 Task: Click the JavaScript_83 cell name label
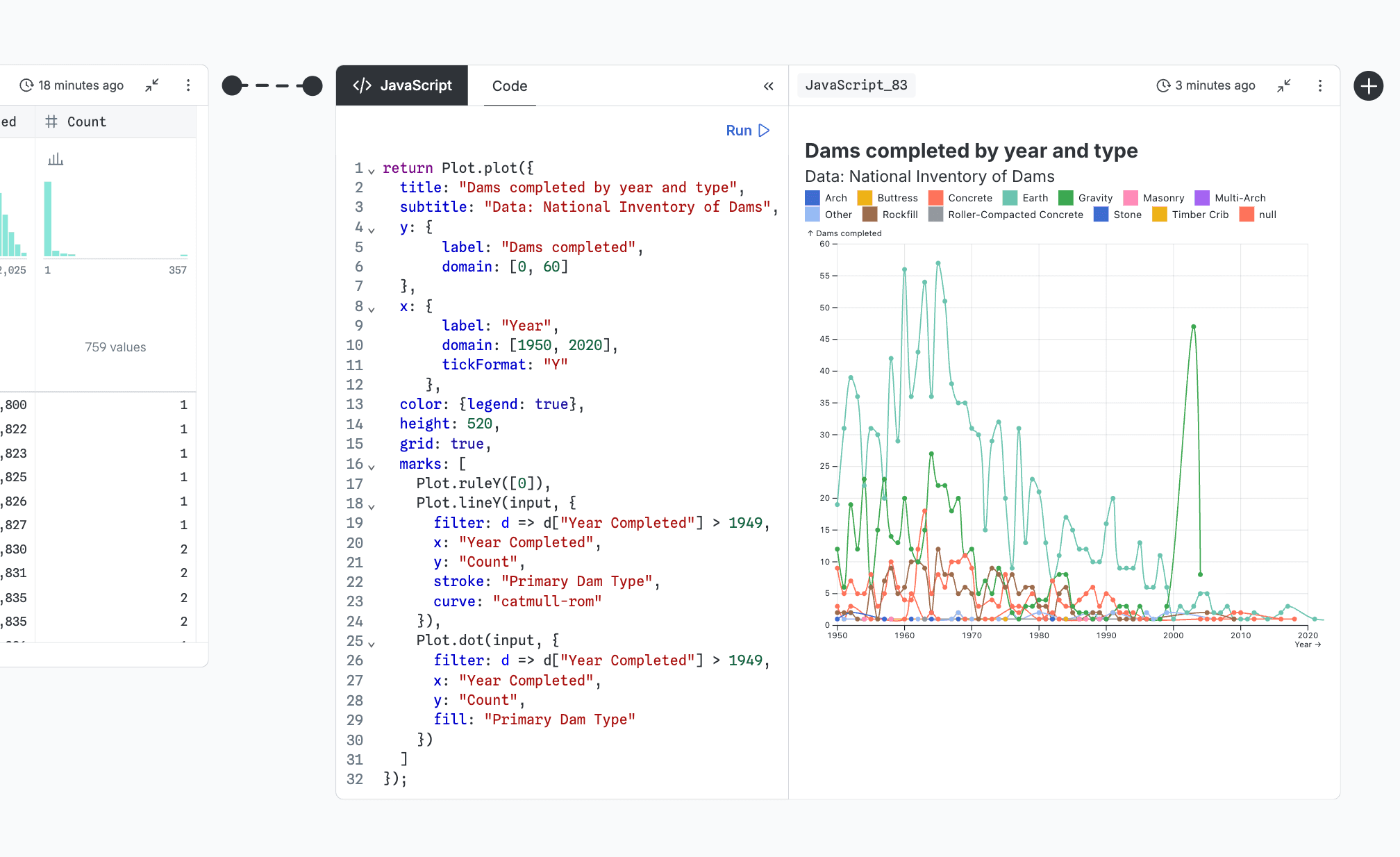click(856, 85)
